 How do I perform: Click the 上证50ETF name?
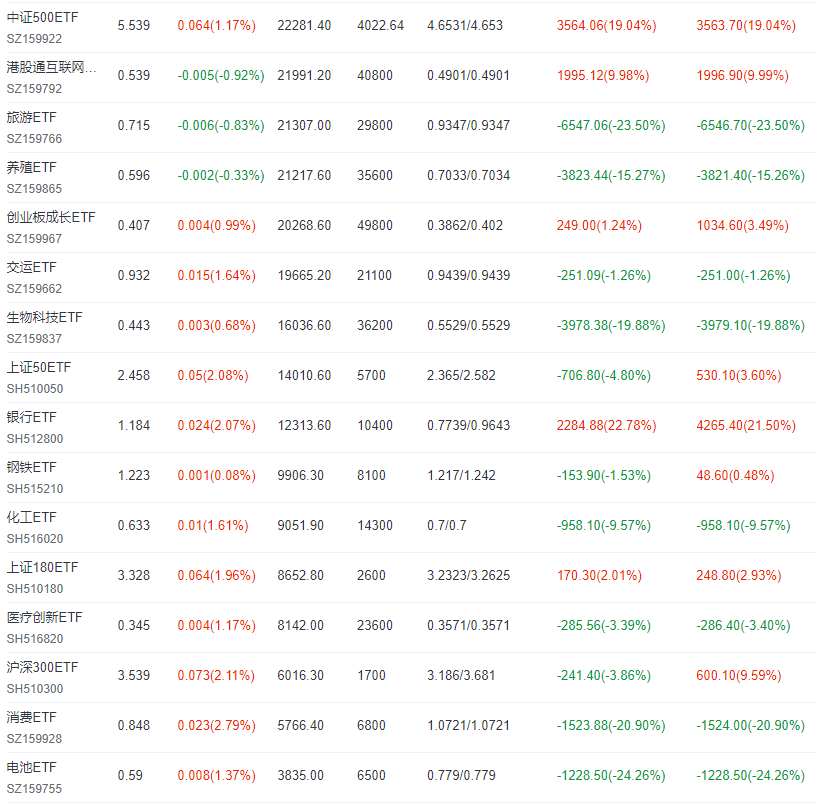point(39,367)
